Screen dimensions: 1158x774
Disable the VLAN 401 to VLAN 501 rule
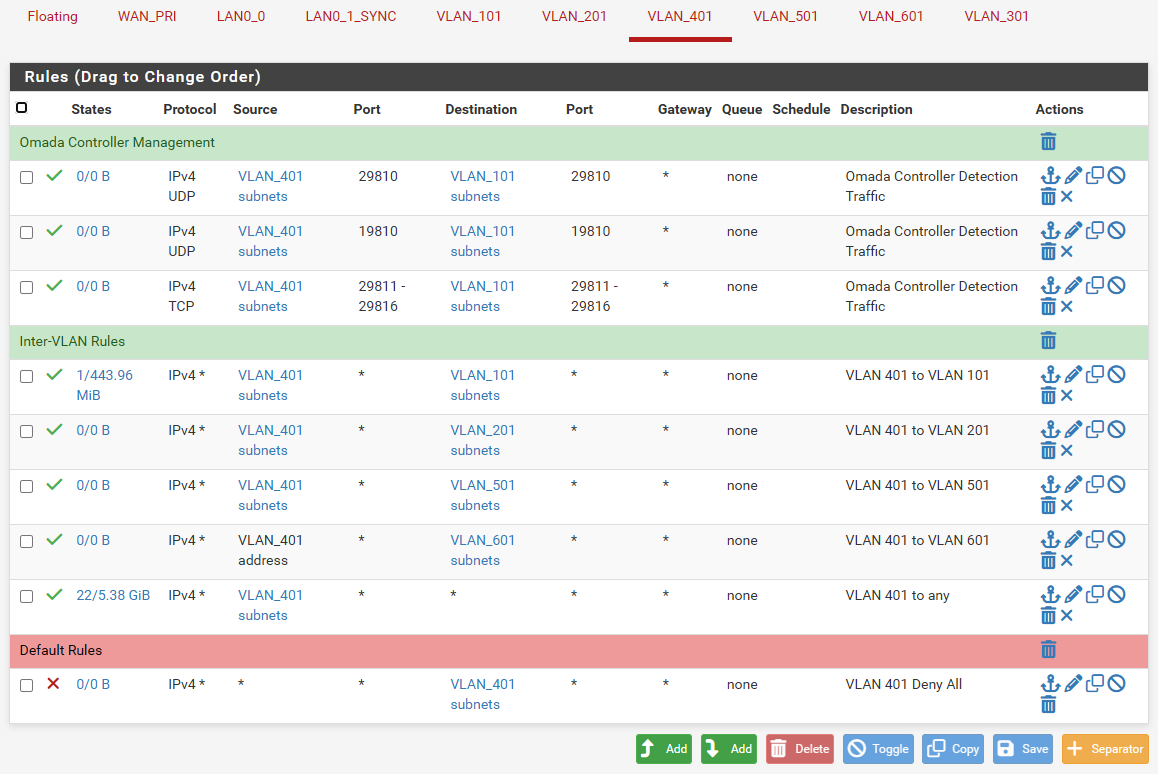point(1116,485)
